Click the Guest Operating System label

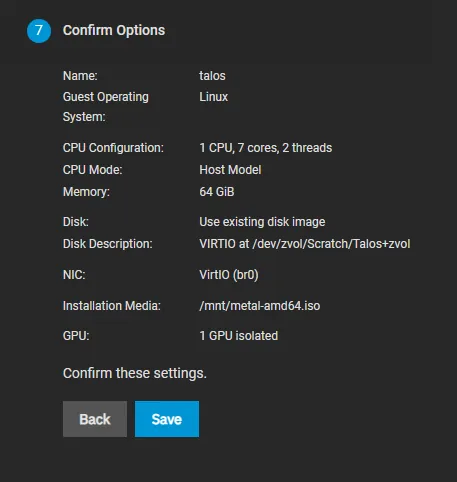(106, 107)
